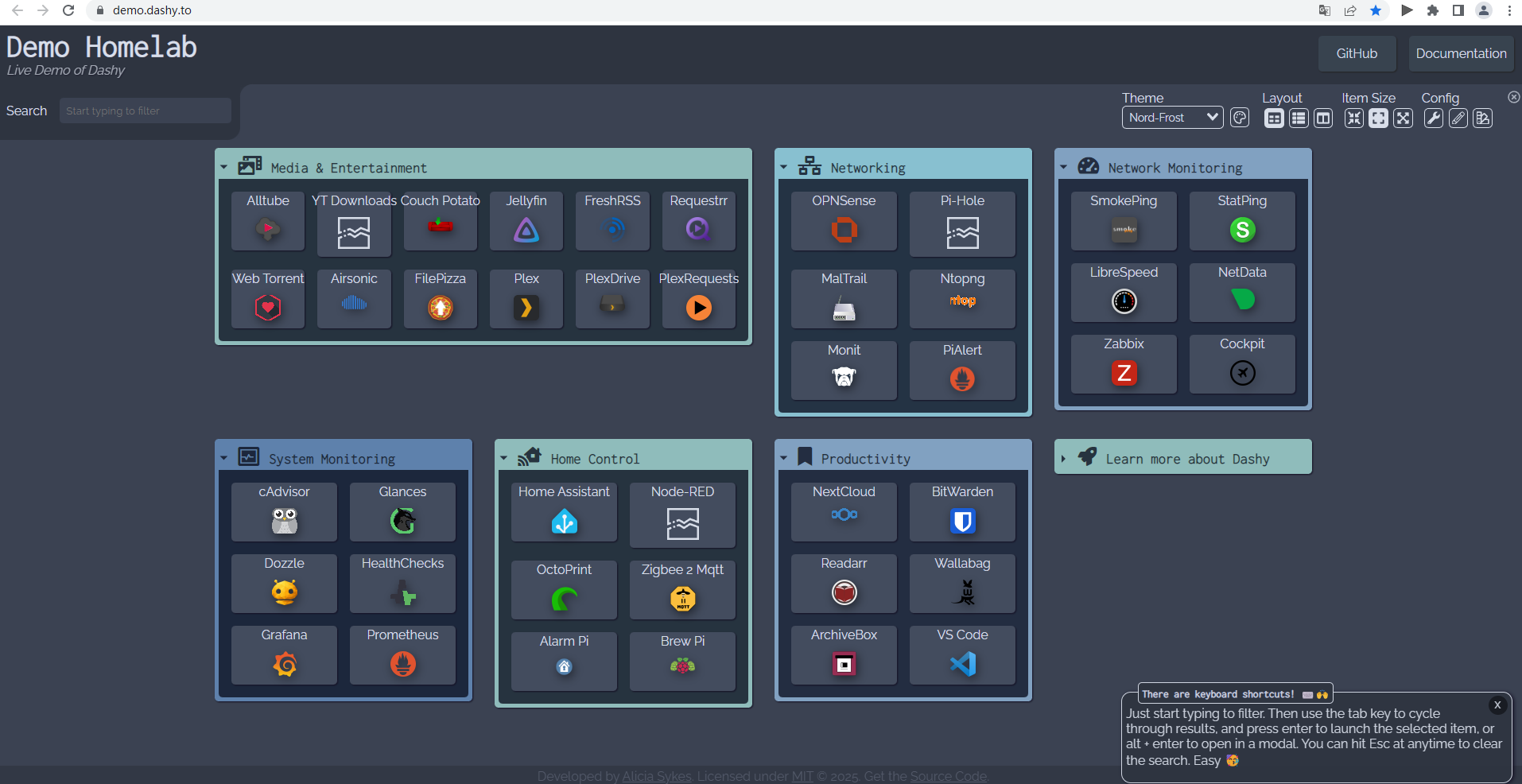
Task: Open Grafana tile
Action: coord(284,654)
